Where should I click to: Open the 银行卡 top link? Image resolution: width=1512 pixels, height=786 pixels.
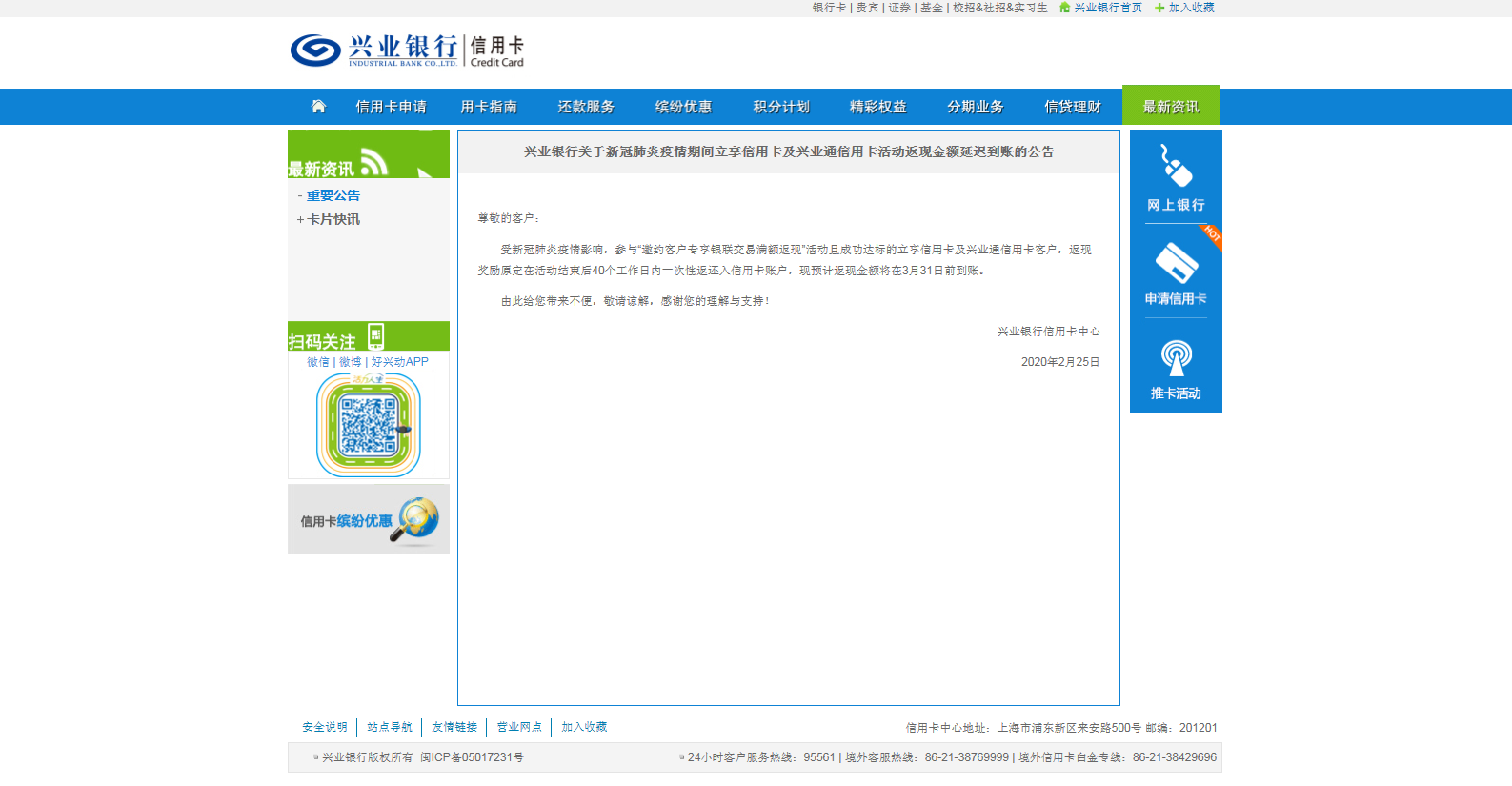pyautogui.click(x=829, y=8)
